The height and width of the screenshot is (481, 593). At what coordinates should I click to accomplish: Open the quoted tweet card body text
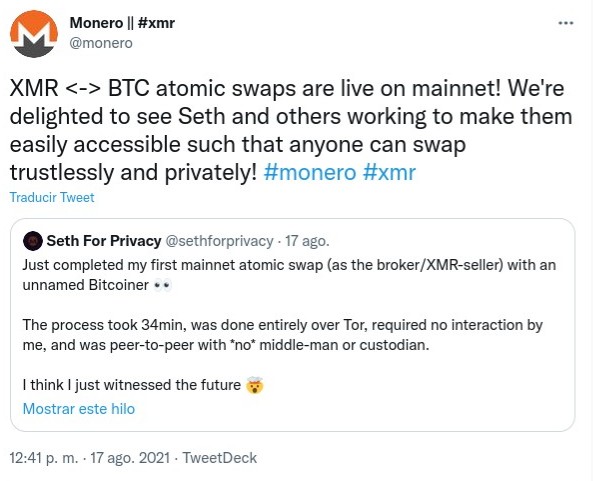[289, 325]
